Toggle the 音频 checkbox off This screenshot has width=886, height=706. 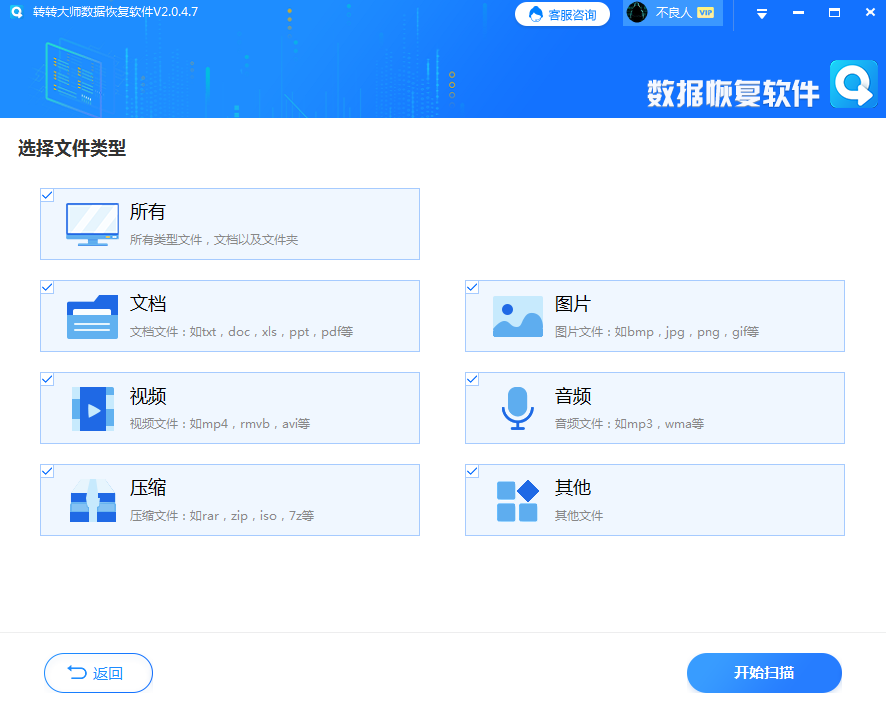(x=471, y=379)
